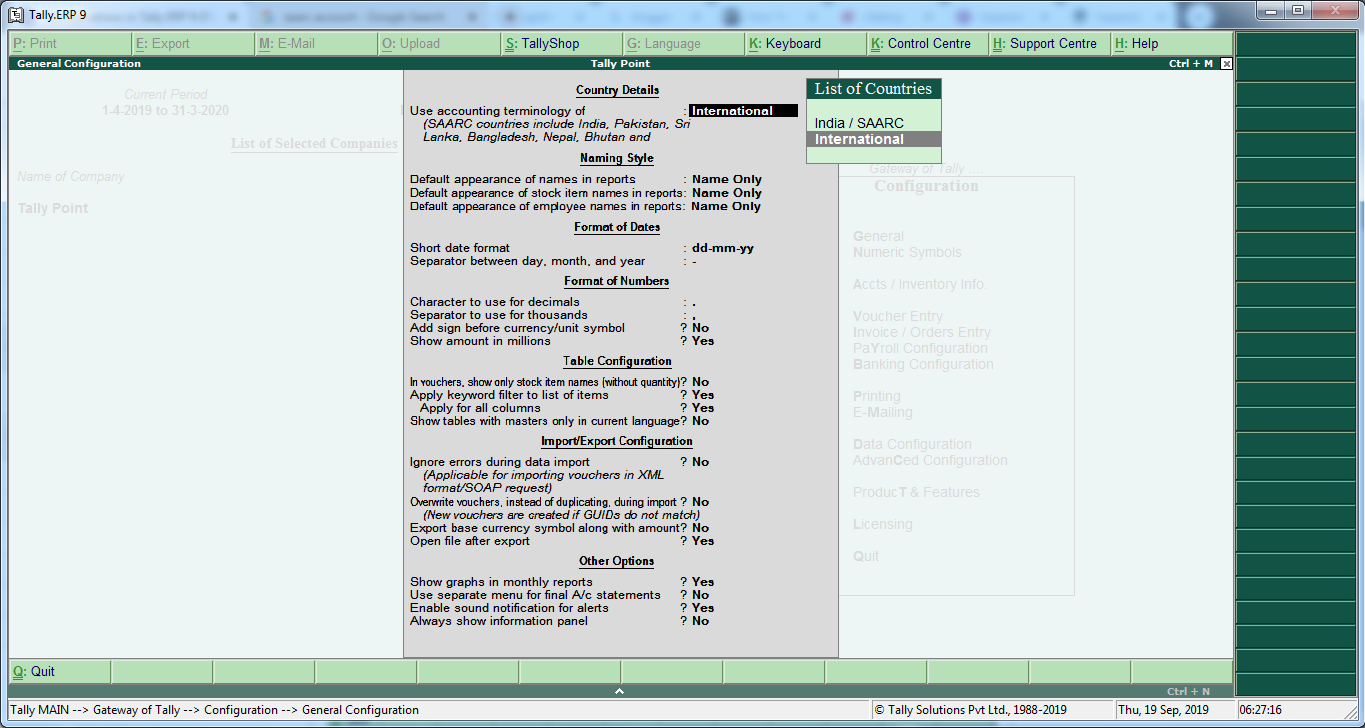Click the Tally.ERP 9 title bar icon
This screenshot has height=728, width=1365.
tap(16, 14)
